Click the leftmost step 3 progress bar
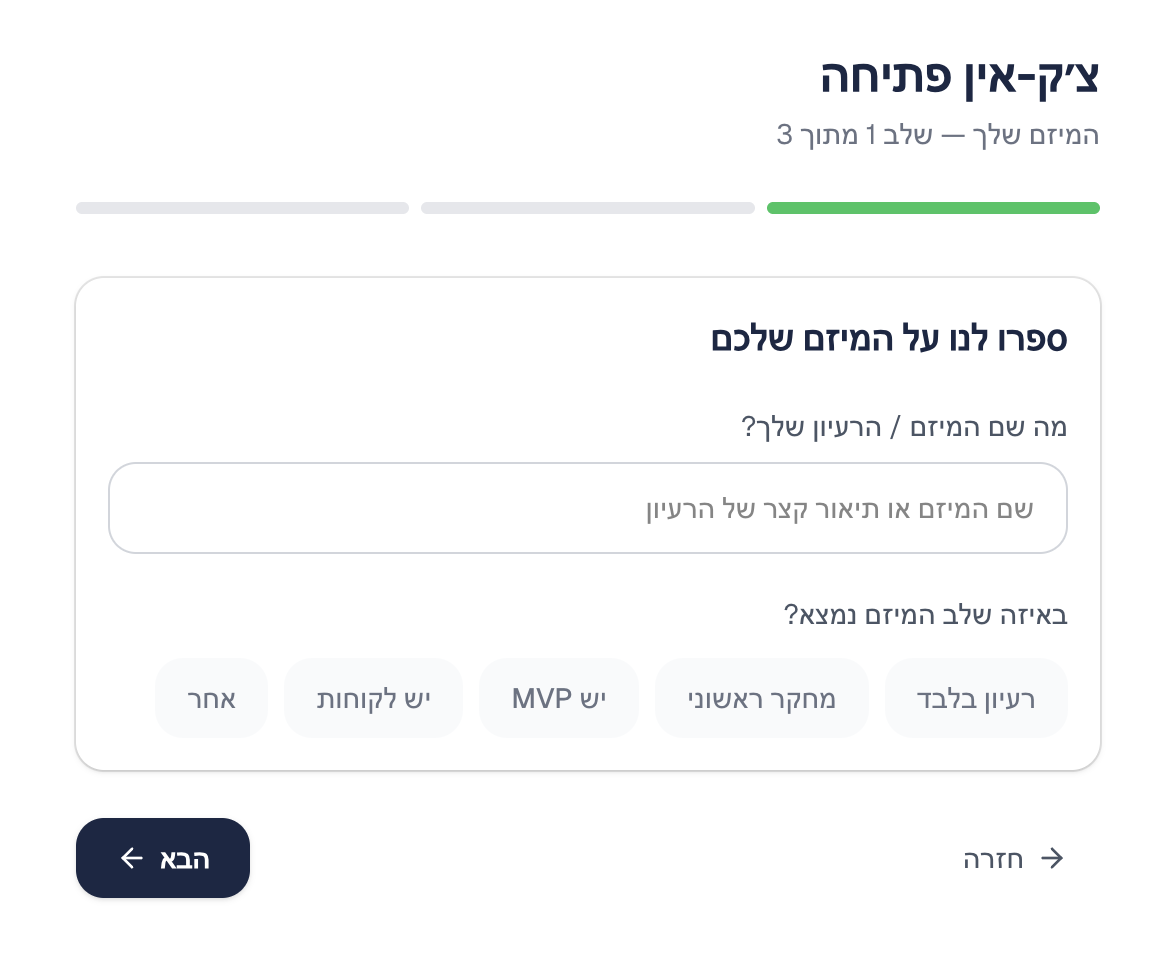 (242, 208)
